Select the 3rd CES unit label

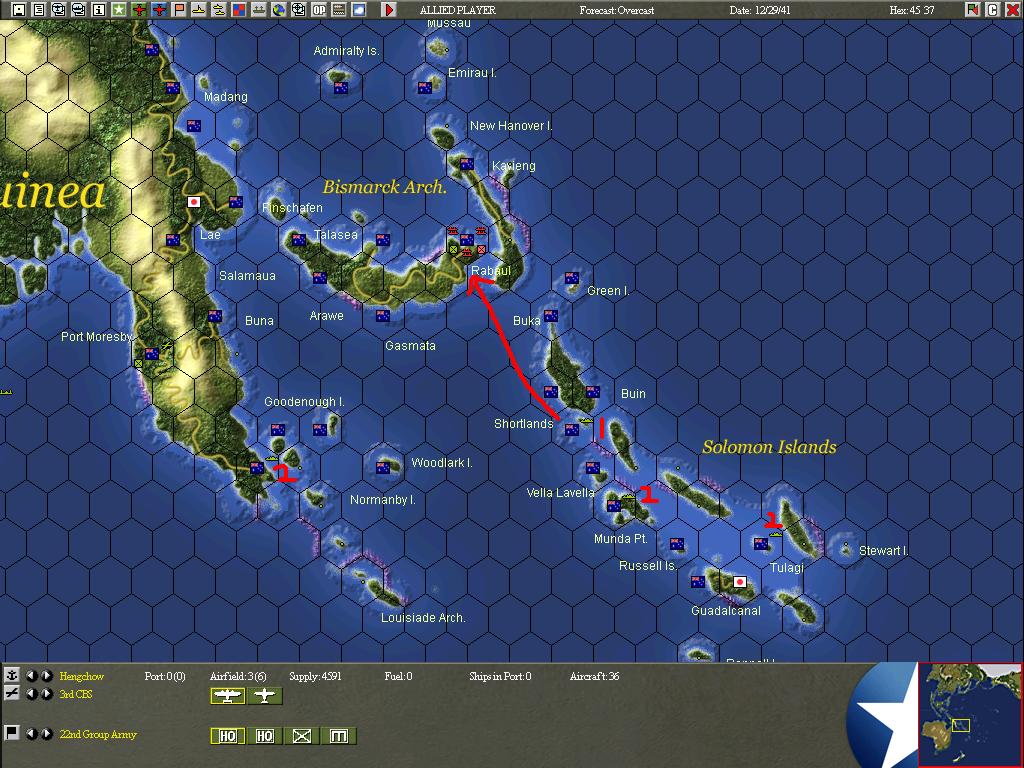(76, 694)
